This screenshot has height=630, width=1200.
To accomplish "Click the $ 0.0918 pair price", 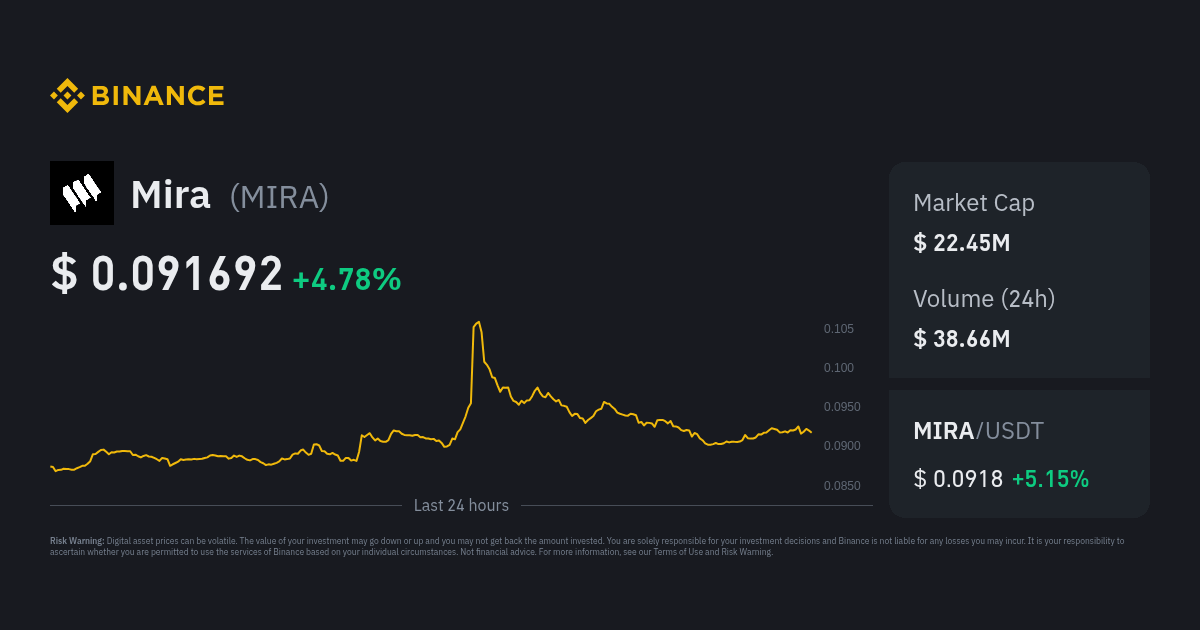I will coord(958,479).
